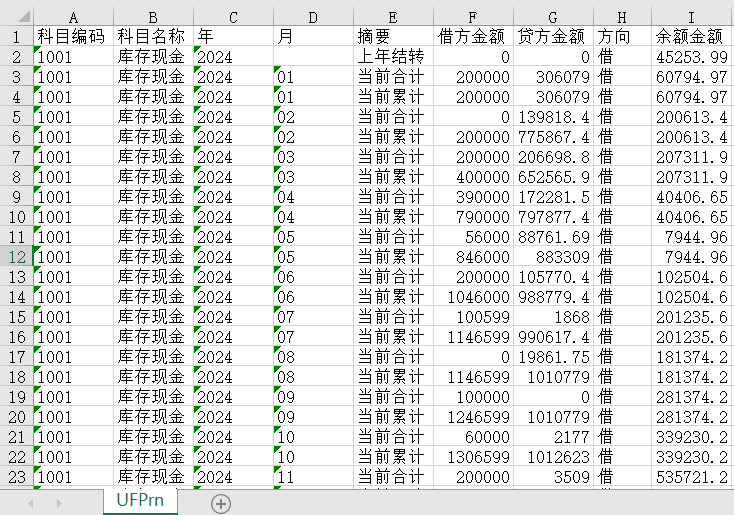
Task: Click the 贷方金额 header cell
Action: pos(554,36)
